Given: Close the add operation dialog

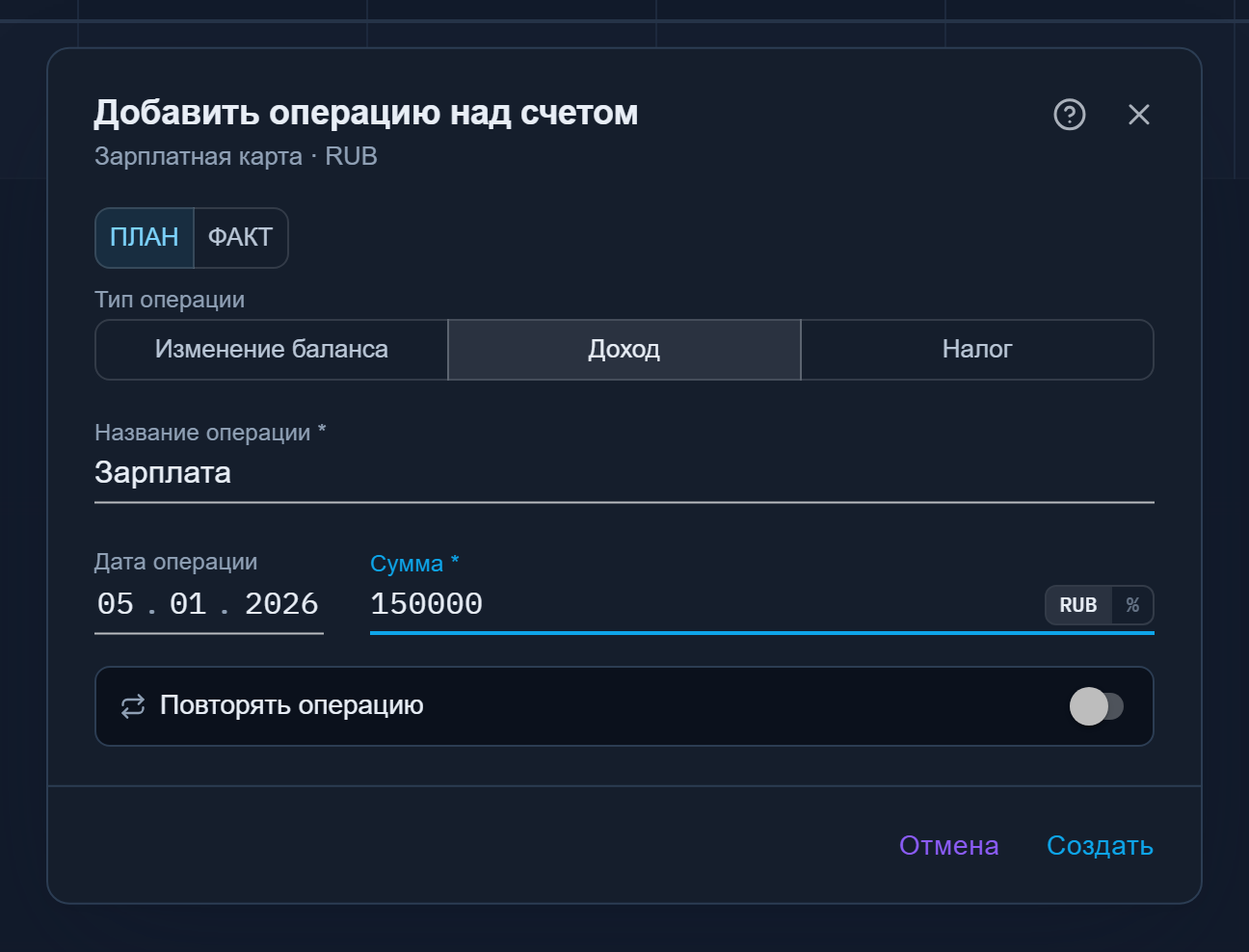Looking at the screenshot, I should [1139, 115].
